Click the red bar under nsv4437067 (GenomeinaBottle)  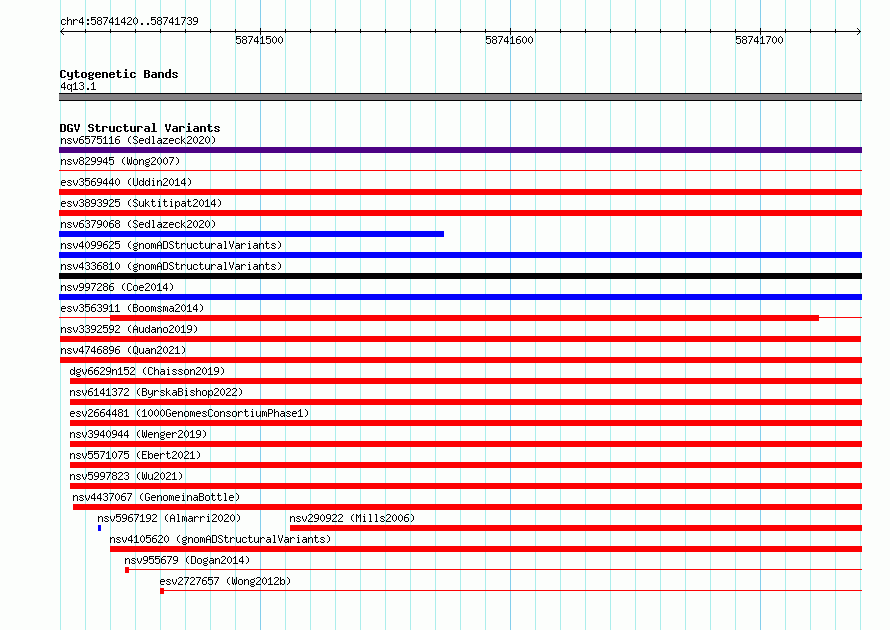[467, 507]
